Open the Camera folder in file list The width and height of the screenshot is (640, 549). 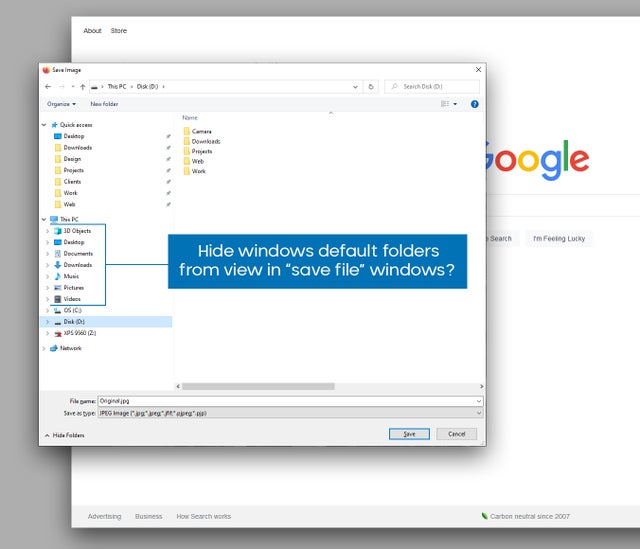click(201, 131)
